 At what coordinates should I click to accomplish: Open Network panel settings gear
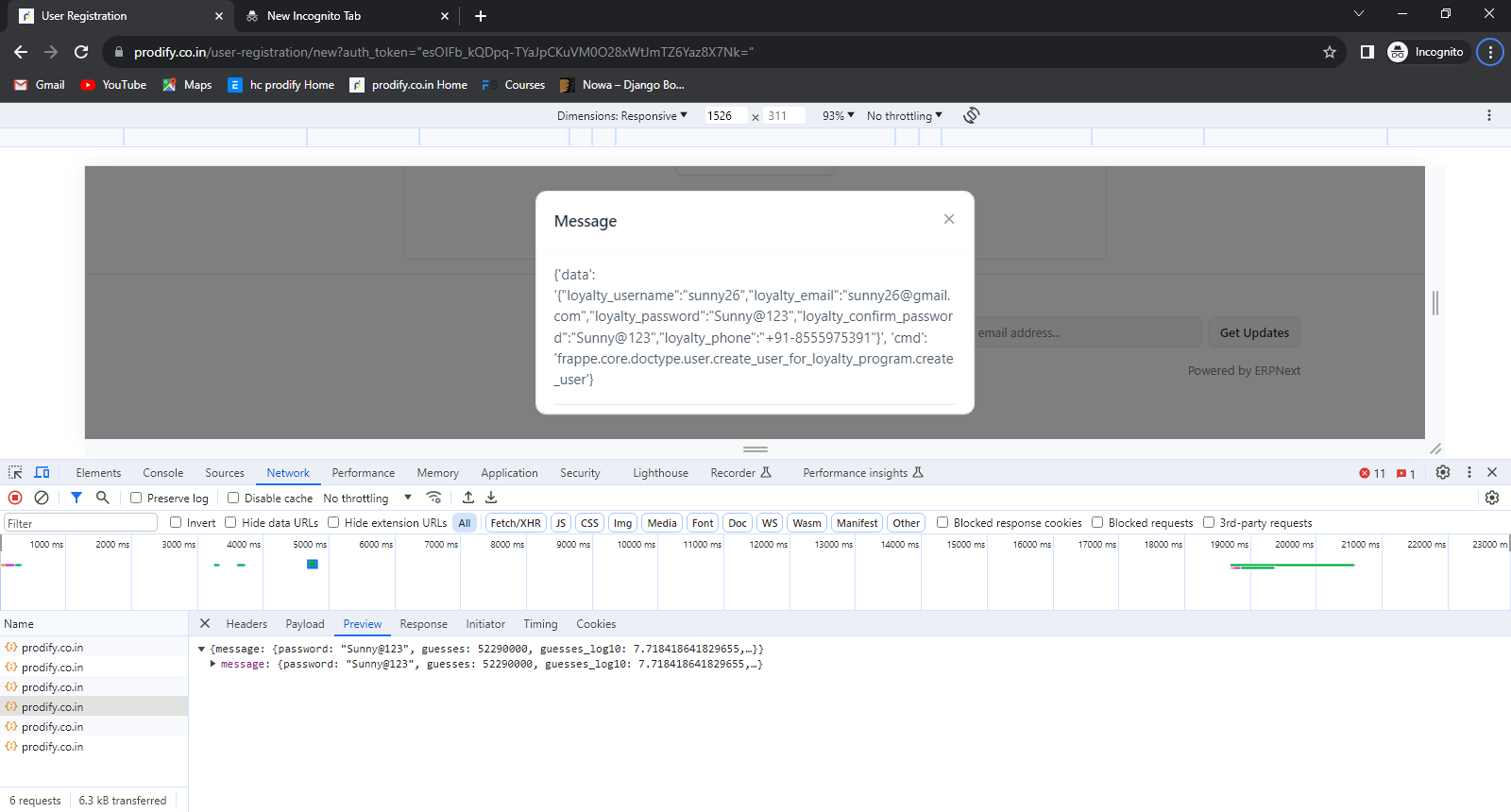point(1492,498)
